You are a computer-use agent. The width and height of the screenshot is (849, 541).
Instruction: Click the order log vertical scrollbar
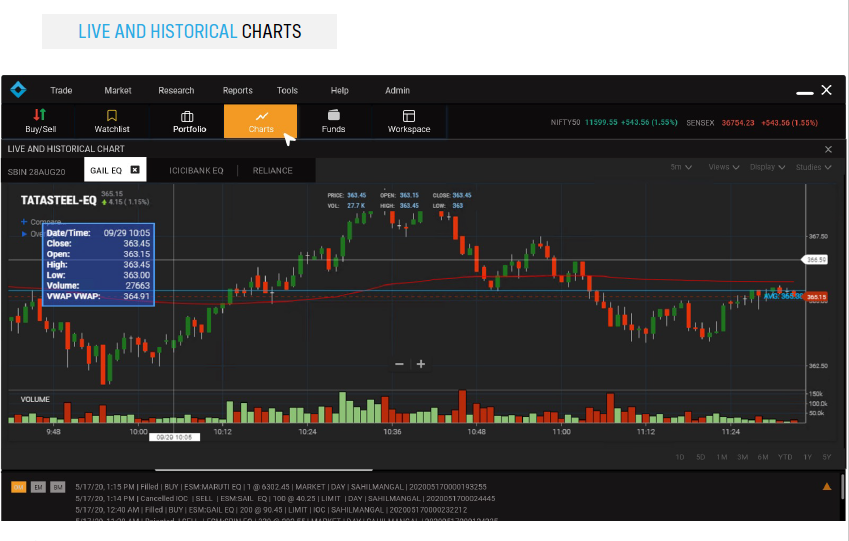click(x=843, y=486)
